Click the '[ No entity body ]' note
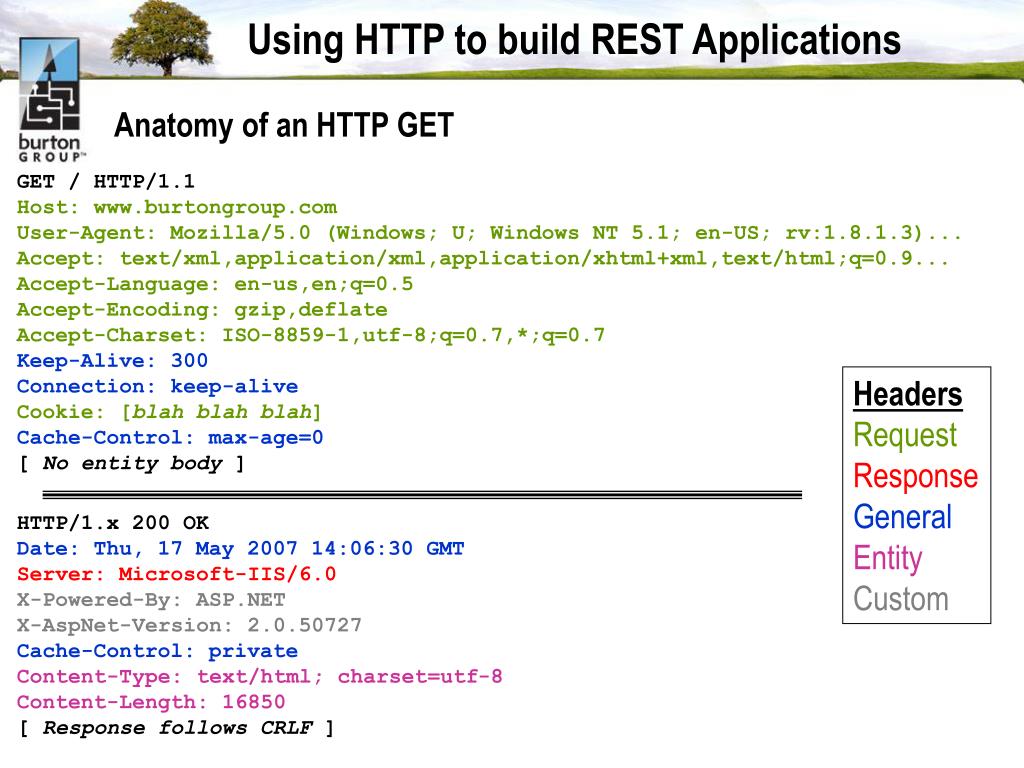Screen dimensions: 1024x768 pyautogui.click(x=131, y=463)
